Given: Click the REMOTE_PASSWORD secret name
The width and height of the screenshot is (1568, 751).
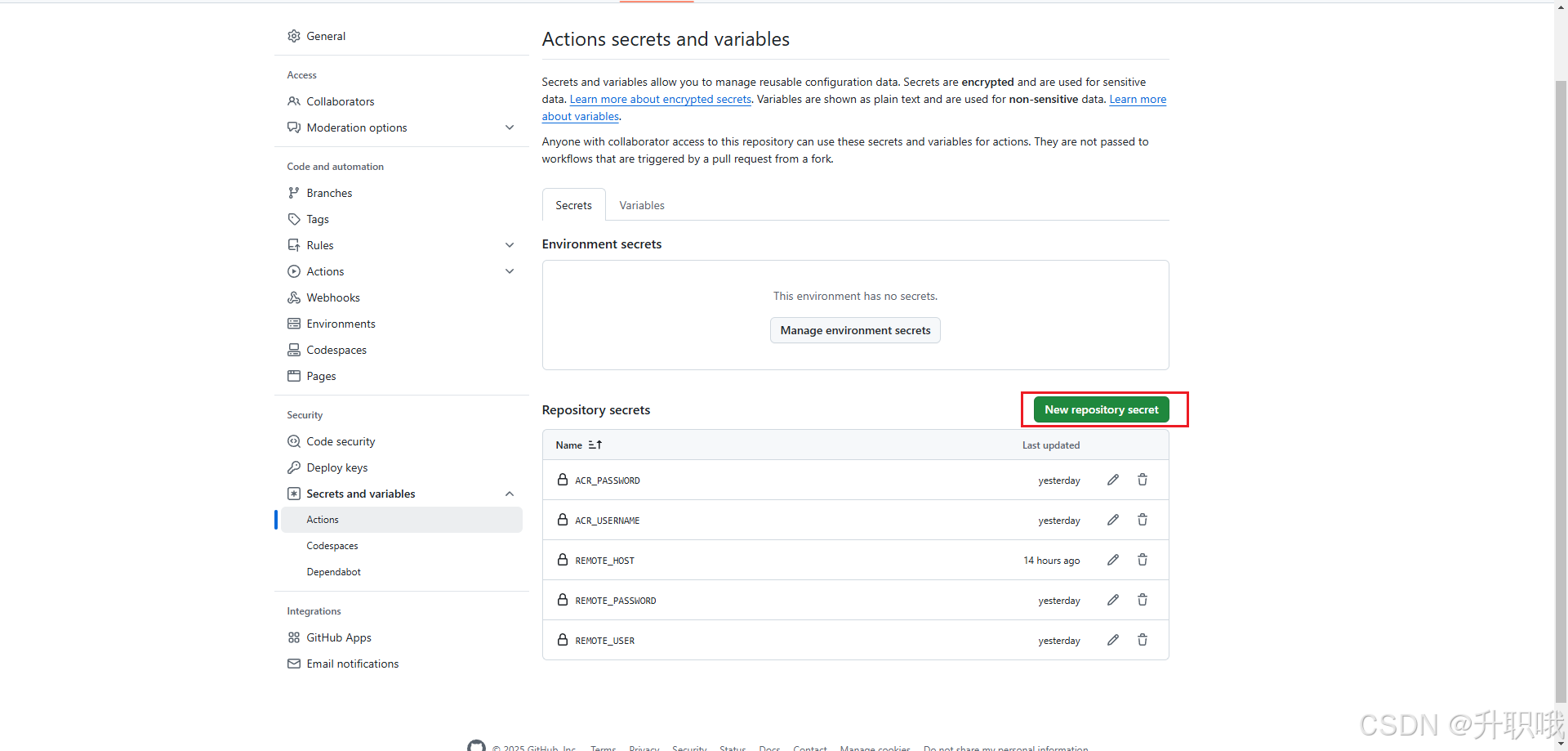Looking at the screenshot, I should click(x=616, y=601).
